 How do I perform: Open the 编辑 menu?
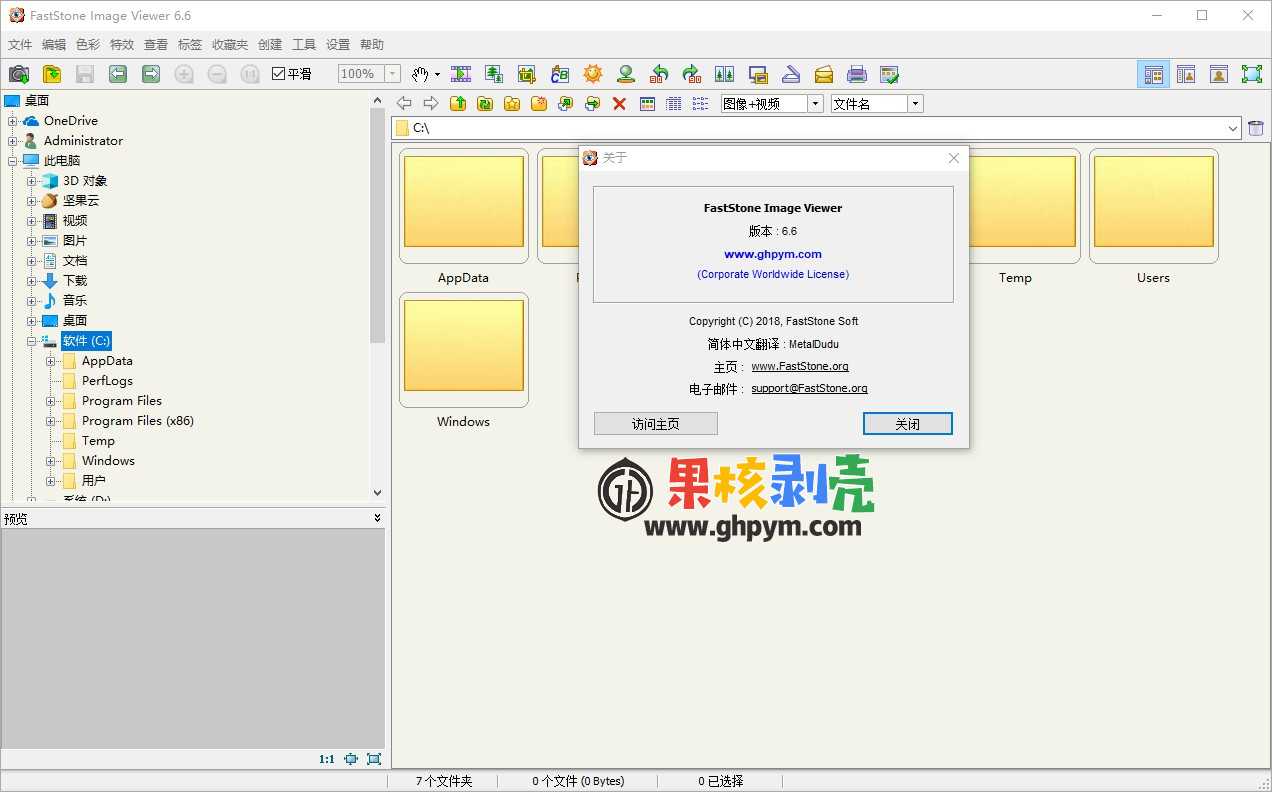[54, 45]
